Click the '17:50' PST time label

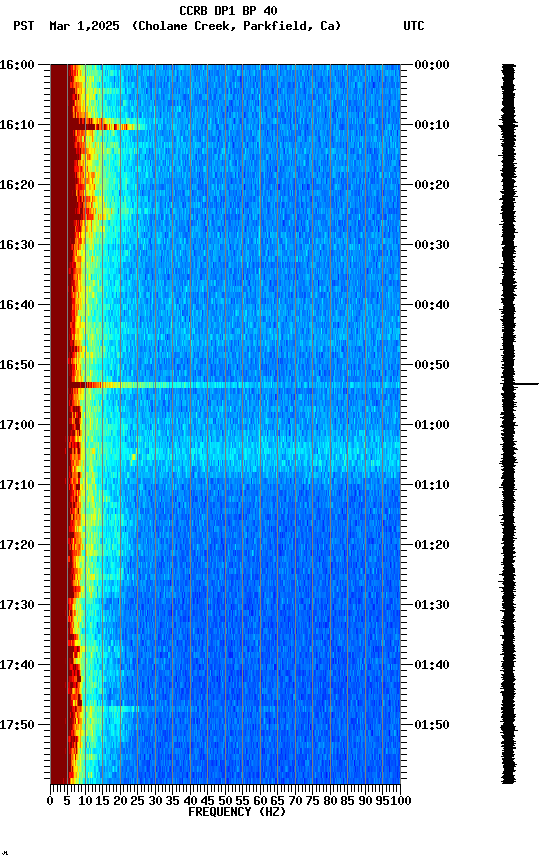coord(17,725)
